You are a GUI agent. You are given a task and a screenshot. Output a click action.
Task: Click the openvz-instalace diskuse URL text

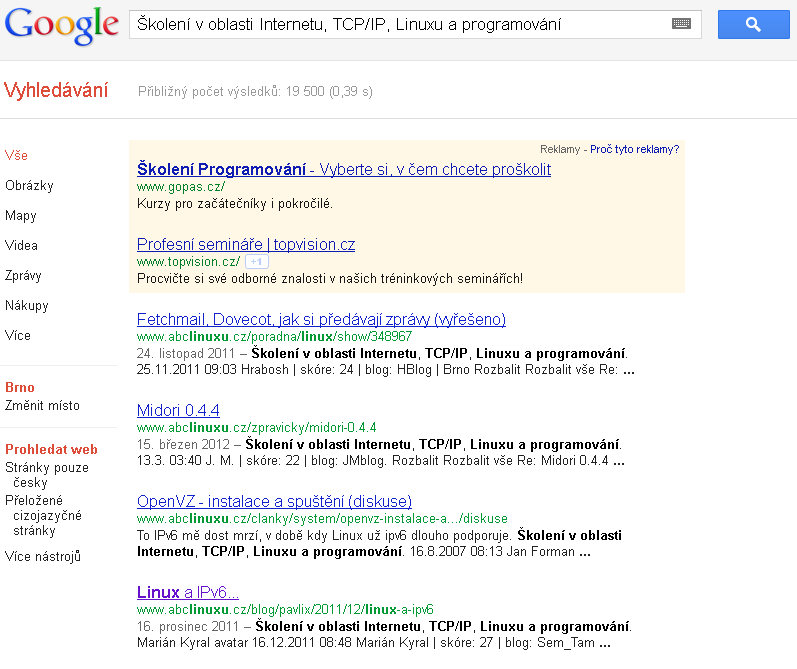322,519
